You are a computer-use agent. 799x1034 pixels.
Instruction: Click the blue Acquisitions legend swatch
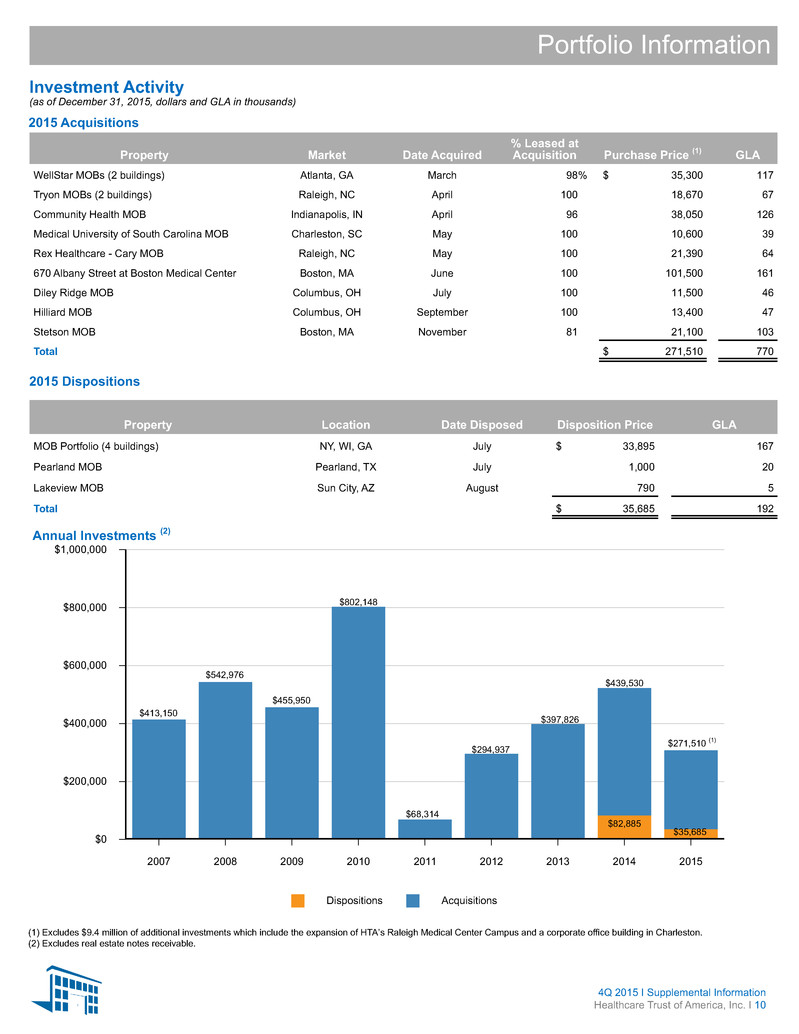[413, 901]
